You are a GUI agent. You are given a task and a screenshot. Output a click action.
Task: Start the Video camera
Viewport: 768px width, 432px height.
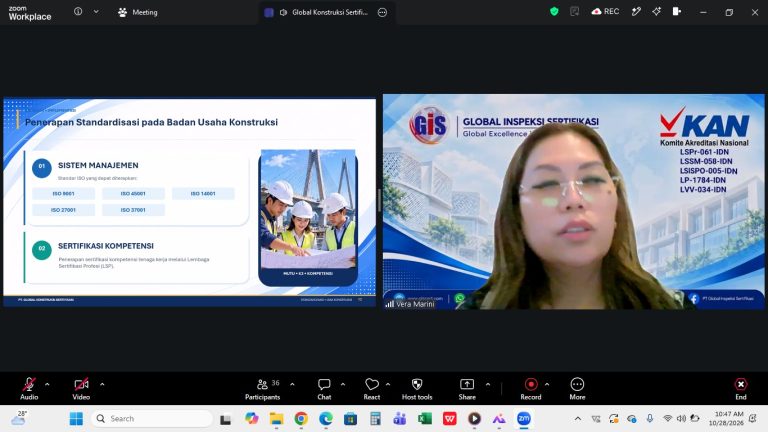click(x=81, y=389)
